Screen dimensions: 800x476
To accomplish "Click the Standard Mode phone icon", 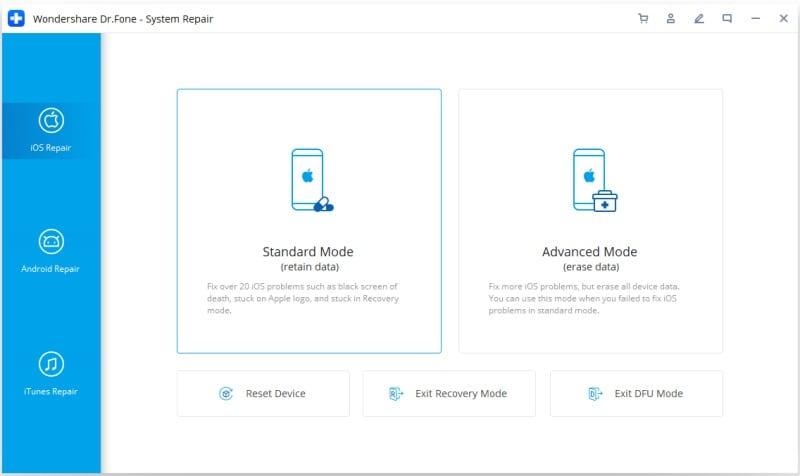I will pyautogui.click(x=309, y=180).
